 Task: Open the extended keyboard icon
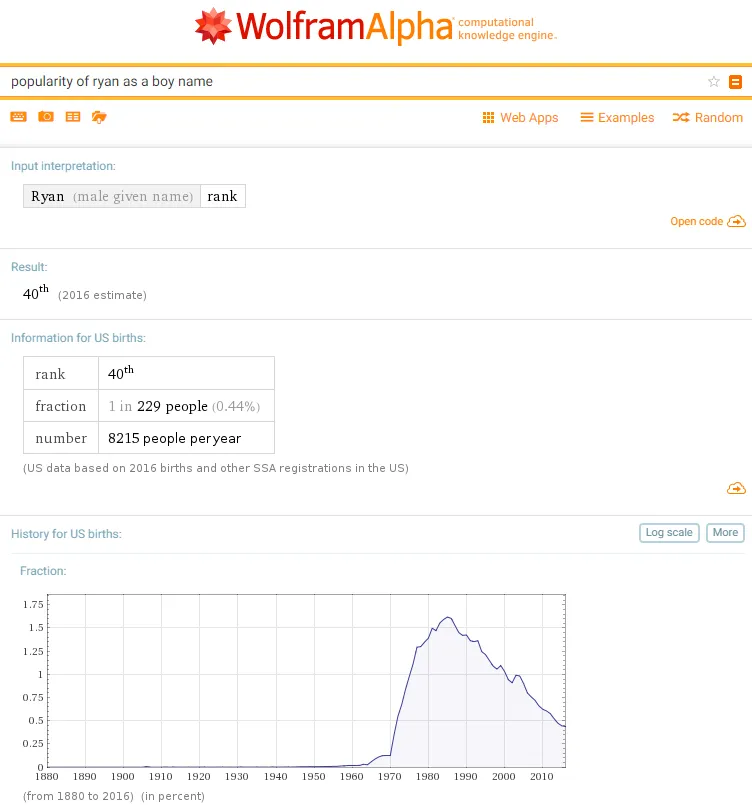(x=18, y=117)
